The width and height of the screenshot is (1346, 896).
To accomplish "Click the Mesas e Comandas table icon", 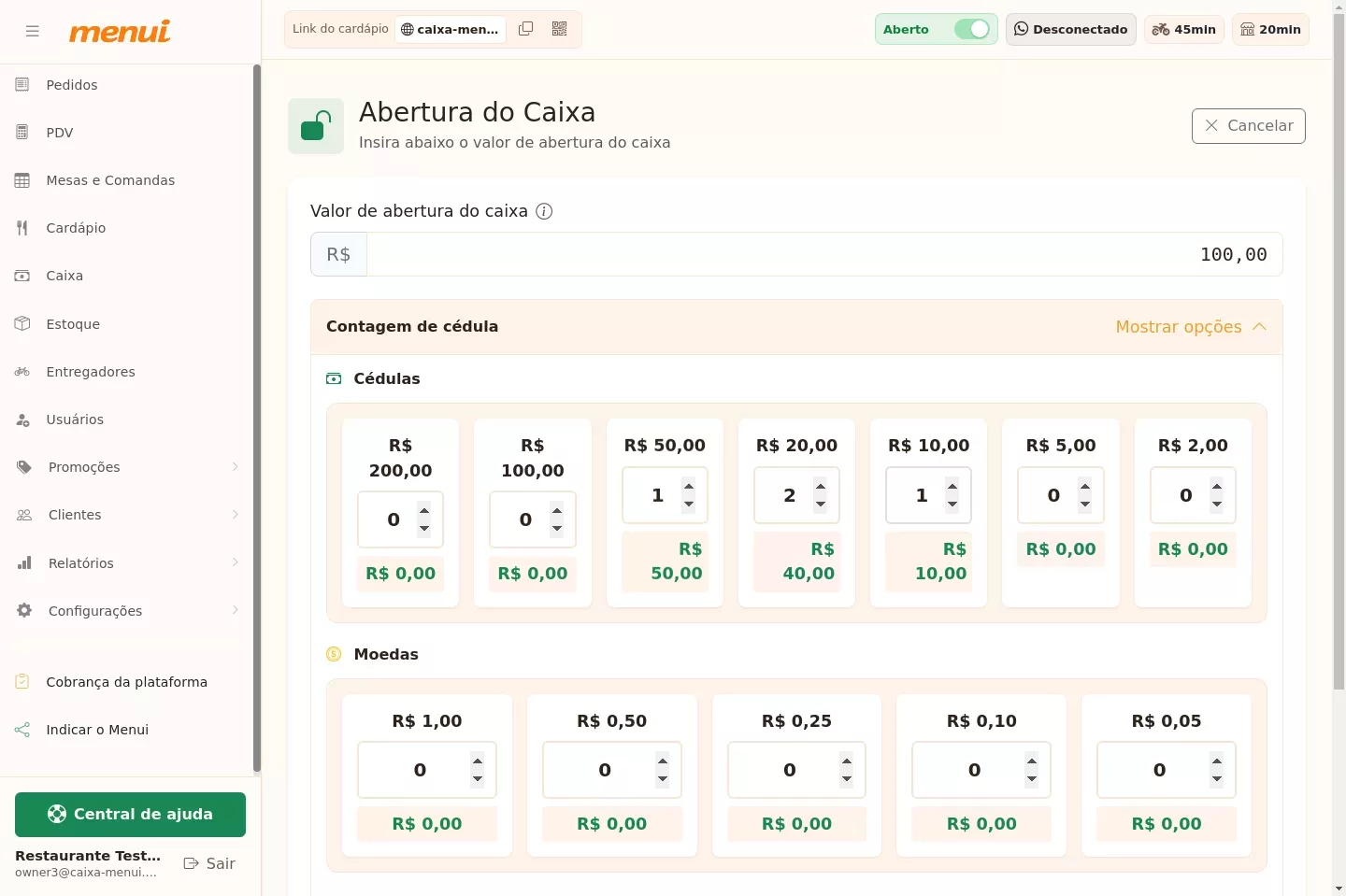I will pyautogui.click(x=22, y=180).
